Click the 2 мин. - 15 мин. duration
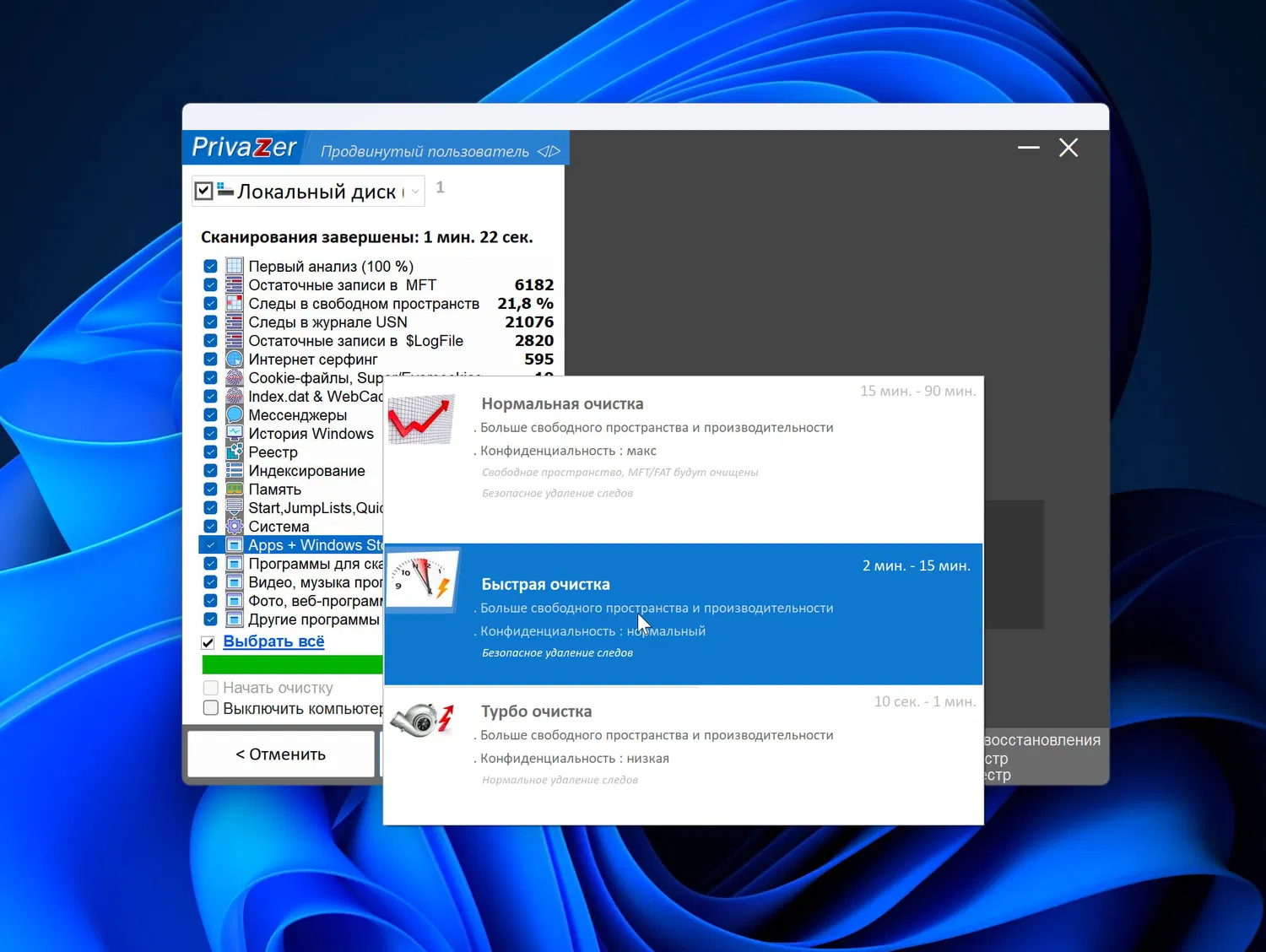This screenshot has height=952, width=1266. coord(917,565)
